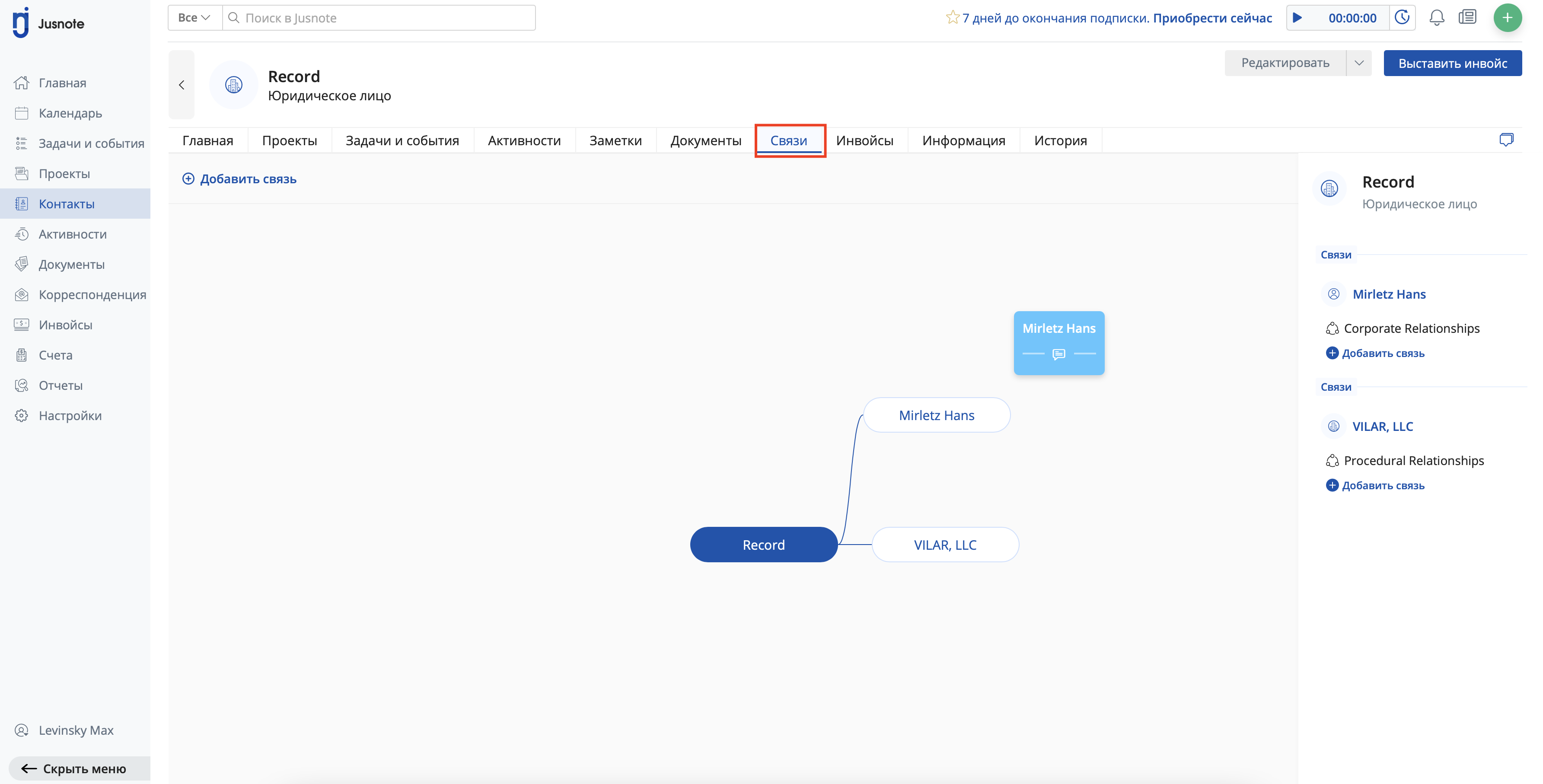Open the notifications bell

click(1436, 18)
